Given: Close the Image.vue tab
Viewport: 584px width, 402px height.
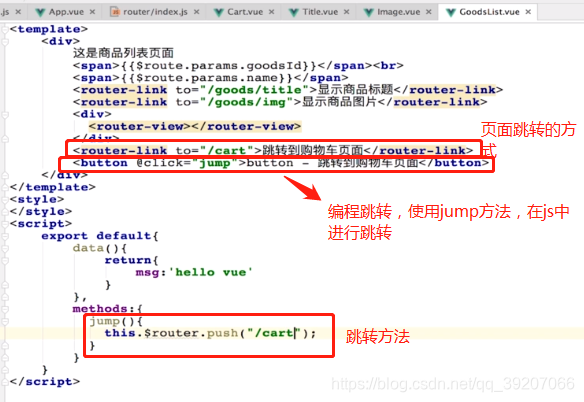Looking at the screenshot, I should 429,12.
